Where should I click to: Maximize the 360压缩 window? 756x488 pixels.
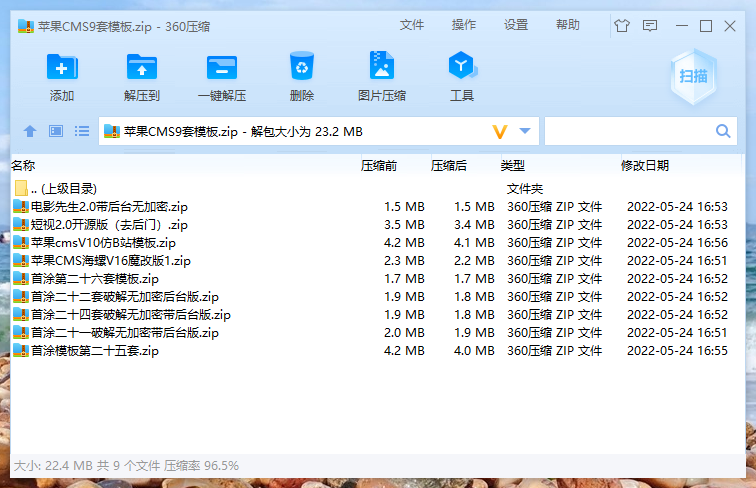tap(706, 26)
